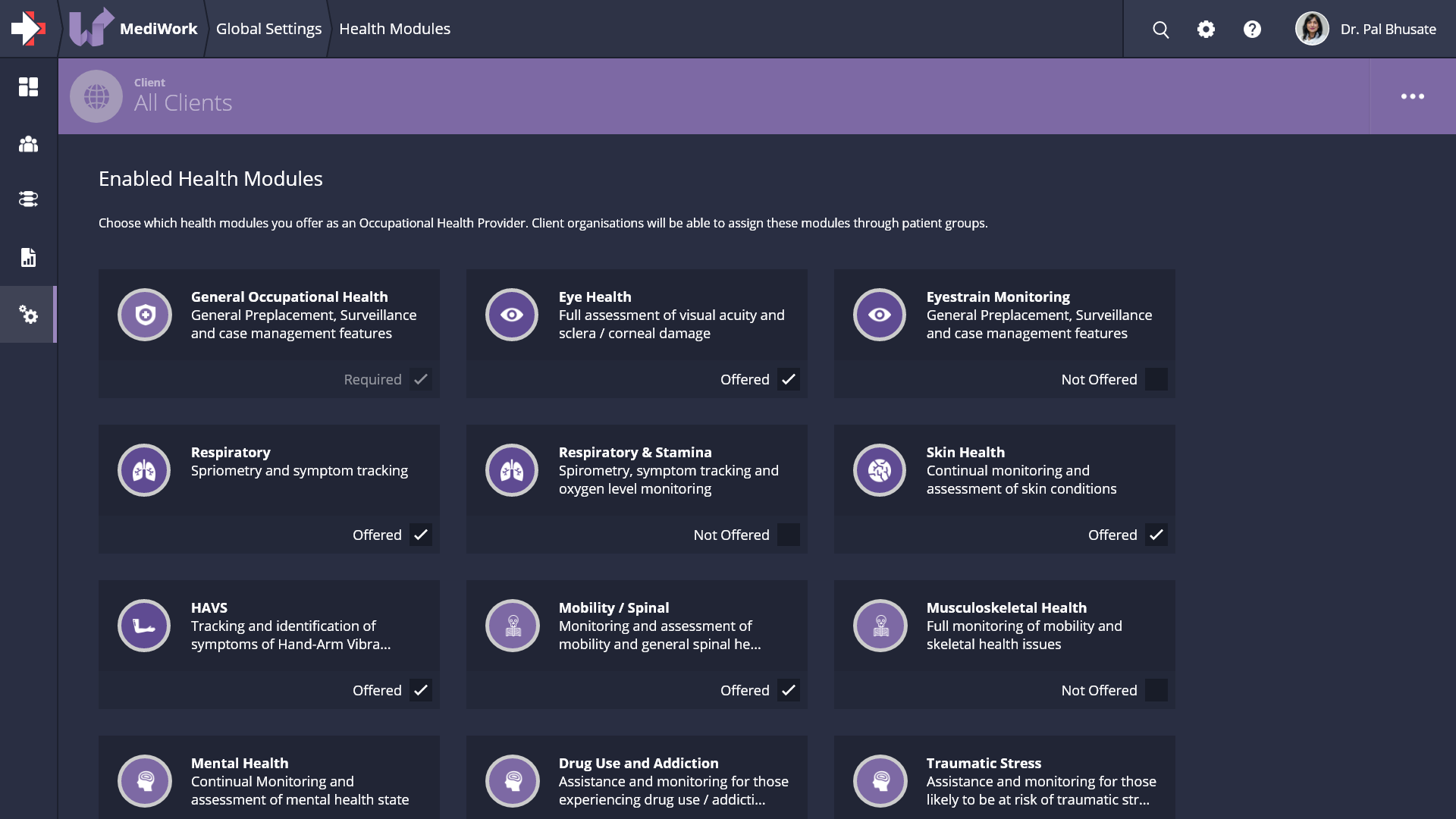The image size is (1456, 819).
Task: Open the Global Settings breadcrumb
Action: (268, 29)
